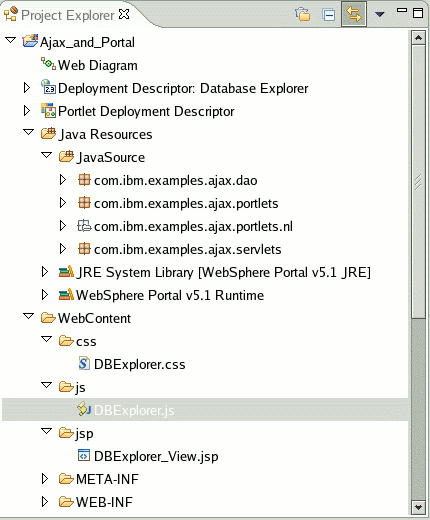
Task: Select the DBExplorer.css file
Action: click(x=139, y=364)
